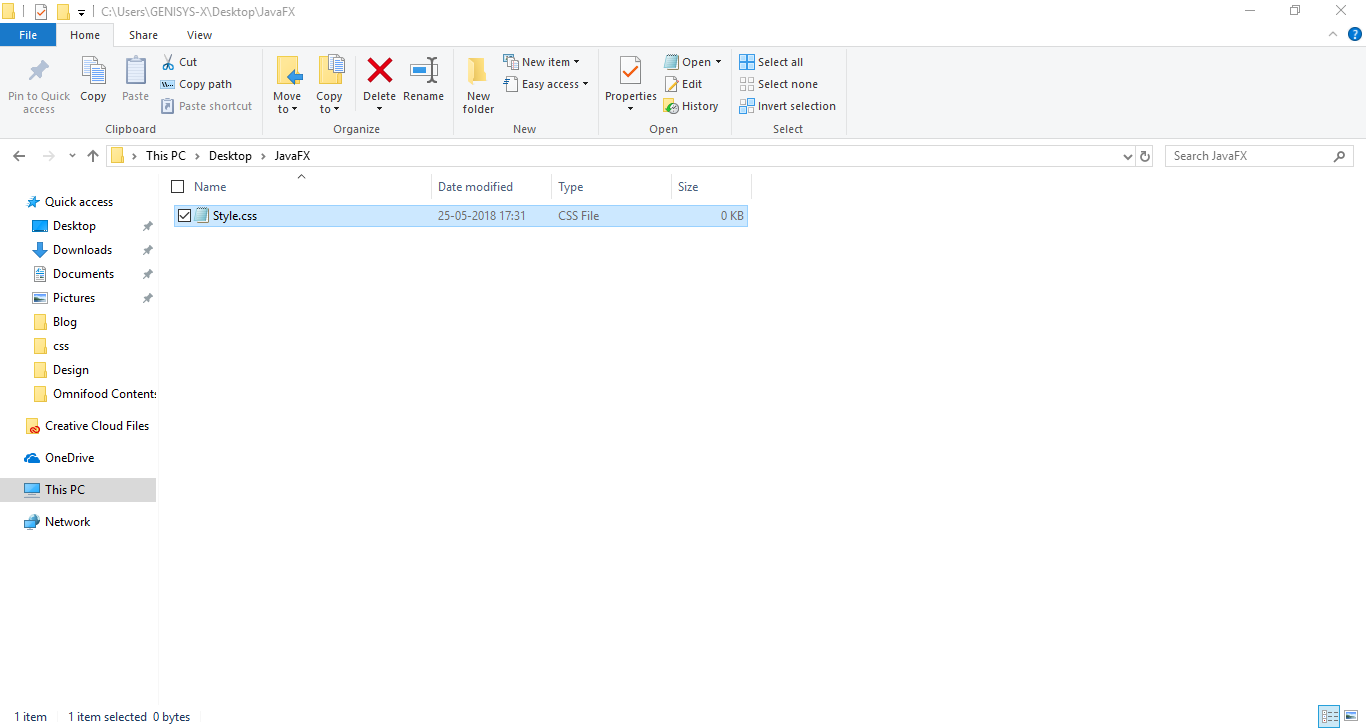The image size is (1366, 728).
Task: Open the Delete options arrow
Action: pos(380,109)
